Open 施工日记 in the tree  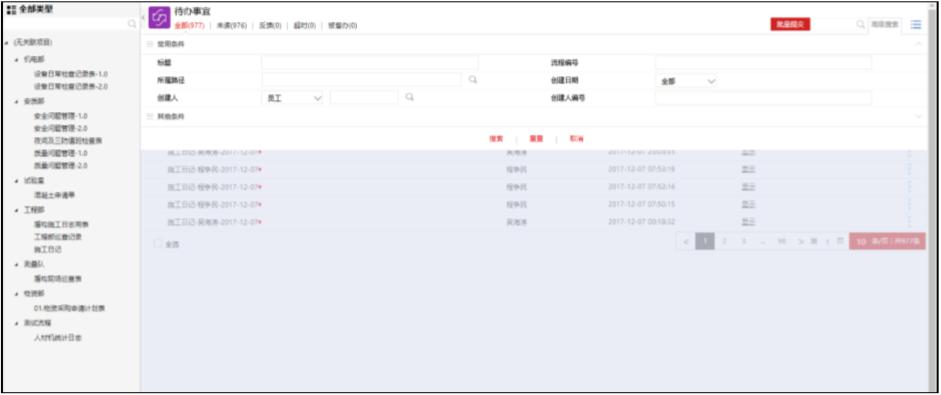[x=48, y=249]
